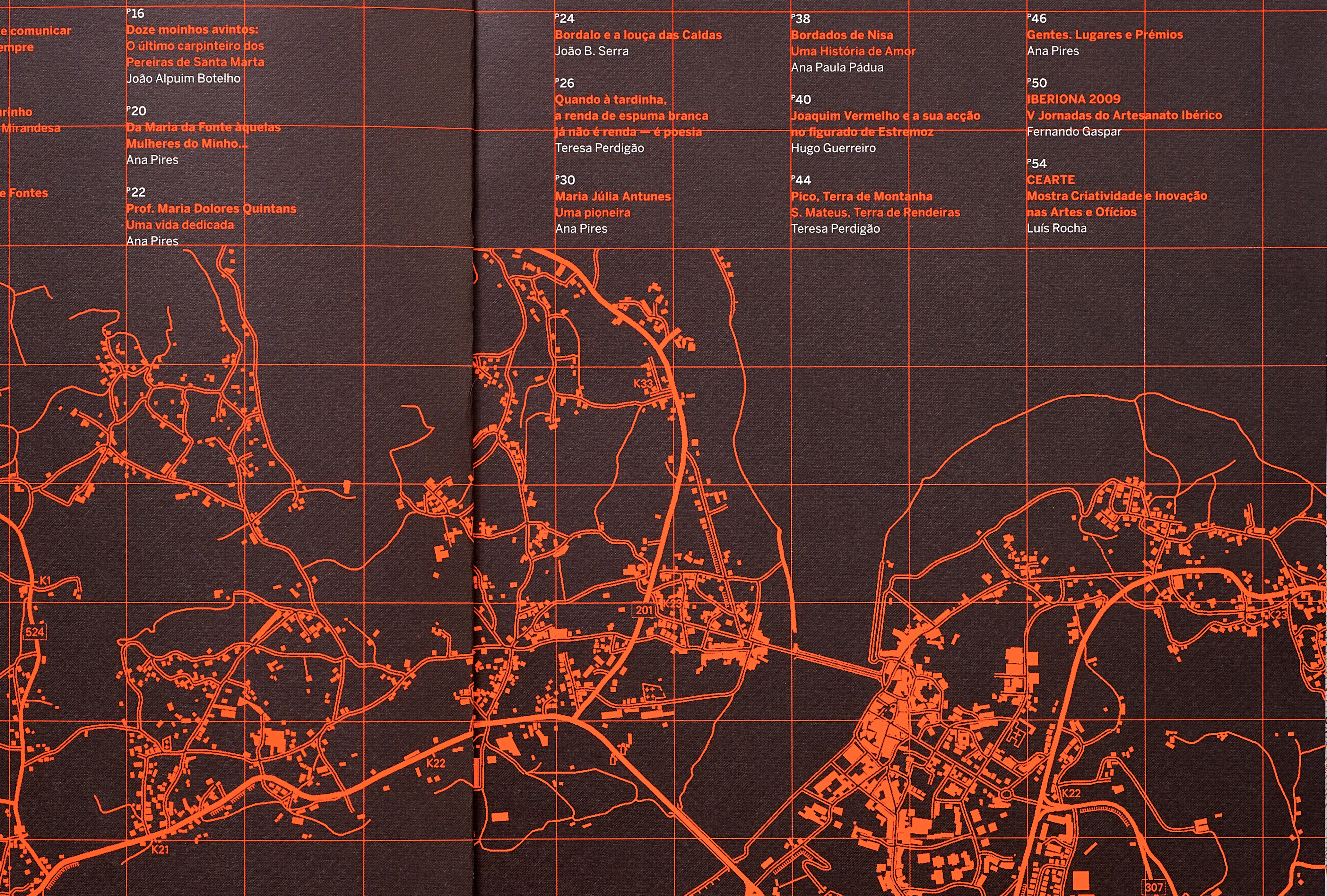1327x896 pixels.
Task: Click author name 'João Alpuim Botelho'
Action: tap(183, 78)
